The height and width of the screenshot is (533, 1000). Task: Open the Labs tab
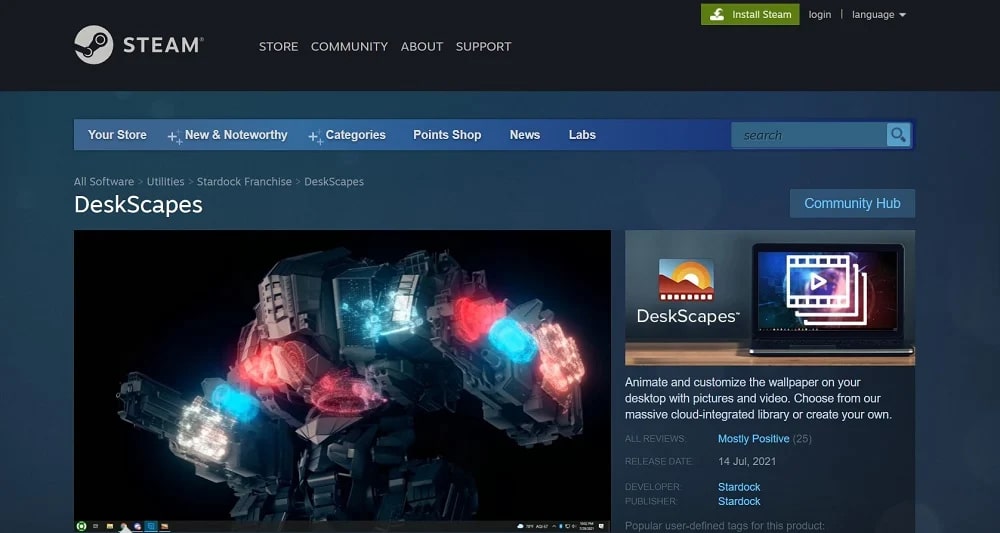pos(582,135)
